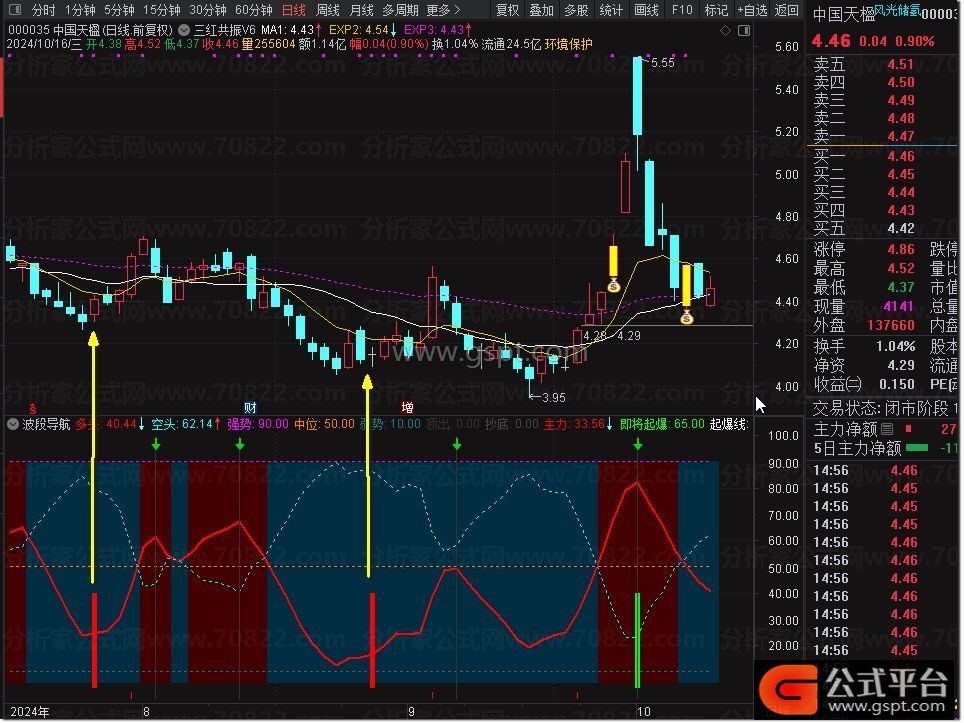This screenshot has width=964, height=723.
Task: Click the 多股 multi-stock button
Action: (576, 10)
